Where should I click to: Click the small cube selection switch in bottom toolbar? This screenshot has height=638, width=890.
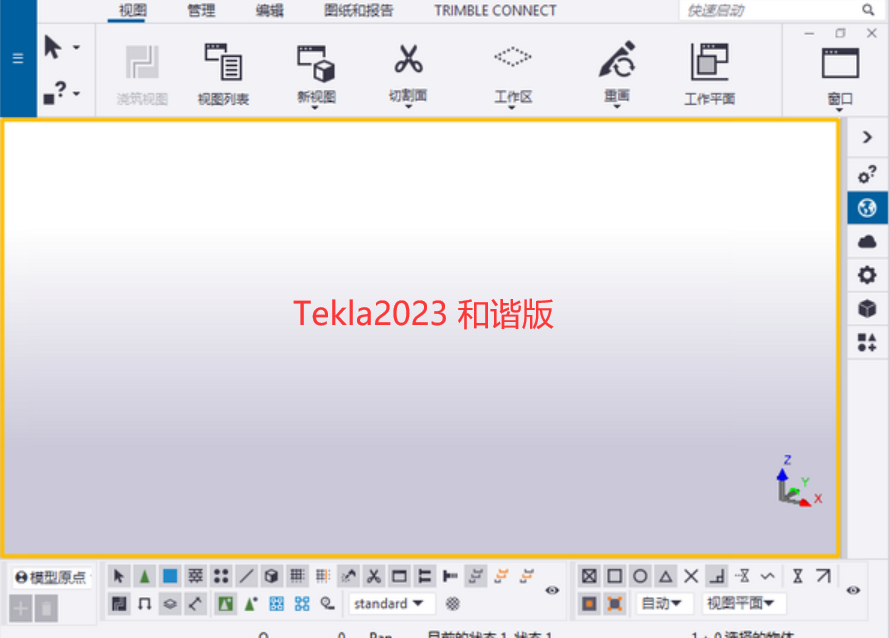[271, 576]
